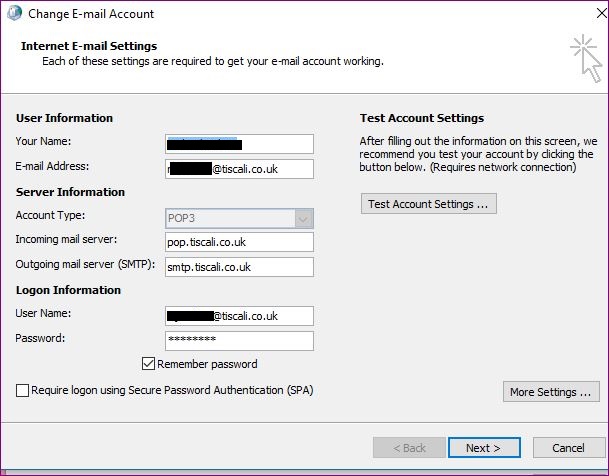609x476 pixels.
Task: Select the E-mail Address input field
Action: (x=239, y=169)
